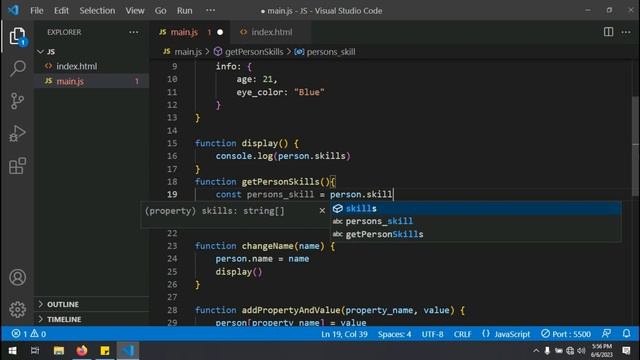Choose the getPersonSkills suggestion

coord(476,234)
